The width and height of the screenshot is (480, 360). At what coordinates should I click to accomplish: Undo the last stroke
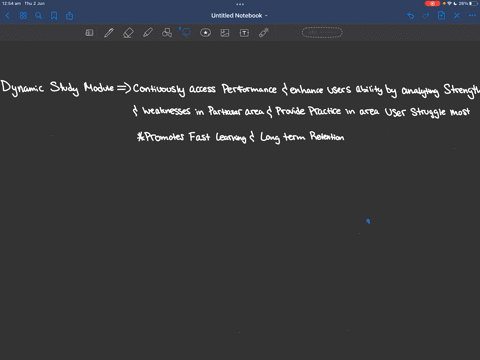coord(411,16)
